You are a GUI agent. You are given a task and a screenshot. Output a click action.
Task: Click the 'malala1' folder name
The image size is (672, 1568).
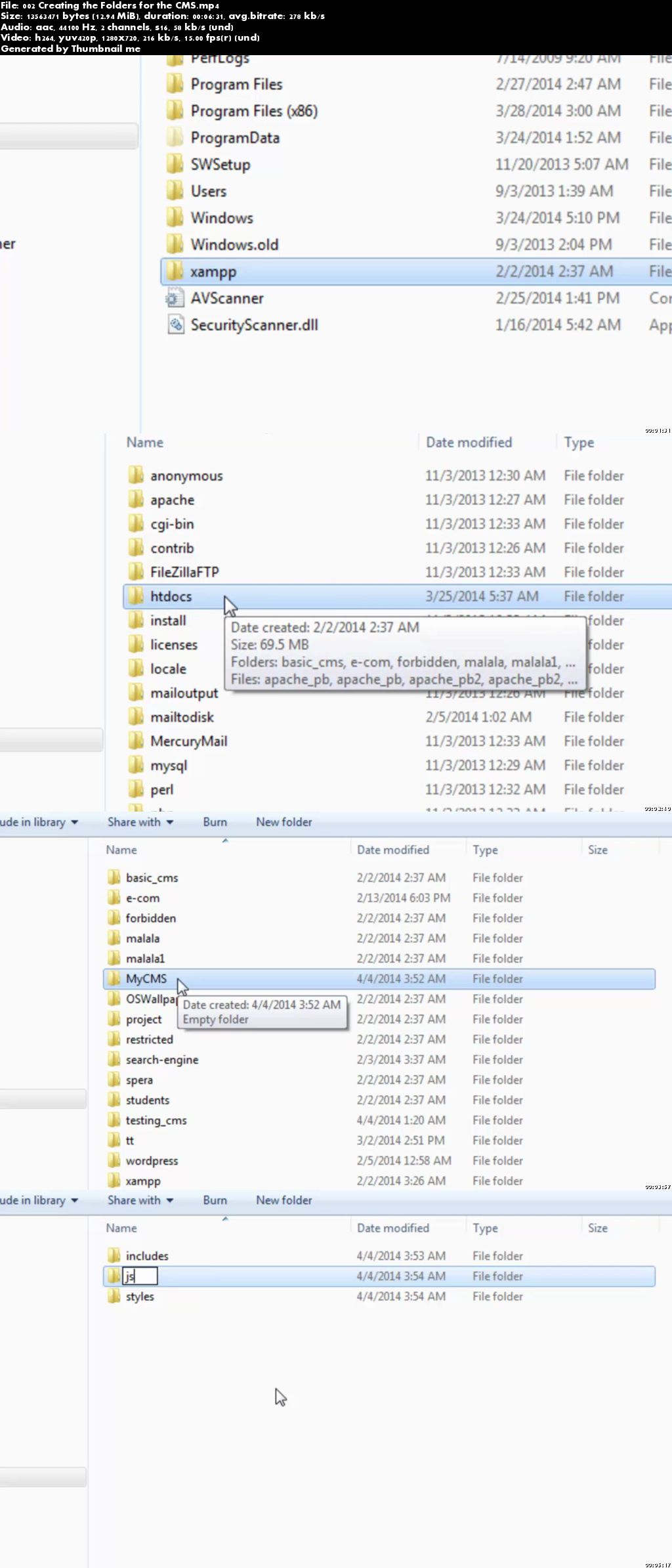click(x=145, y=959)
